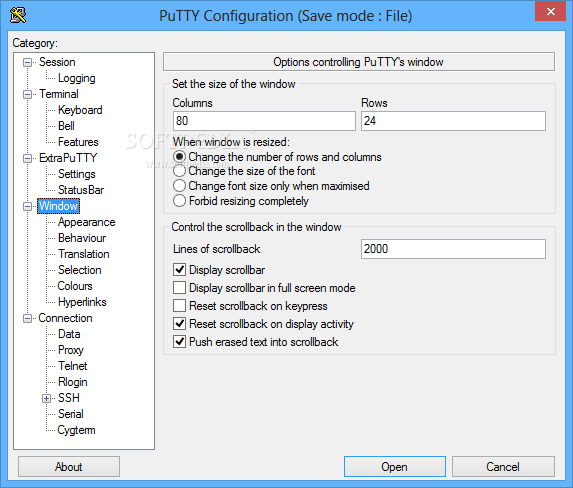The image size is (573, 488).
Task: Open the Telnet category
Action: [x=73, y=366]
